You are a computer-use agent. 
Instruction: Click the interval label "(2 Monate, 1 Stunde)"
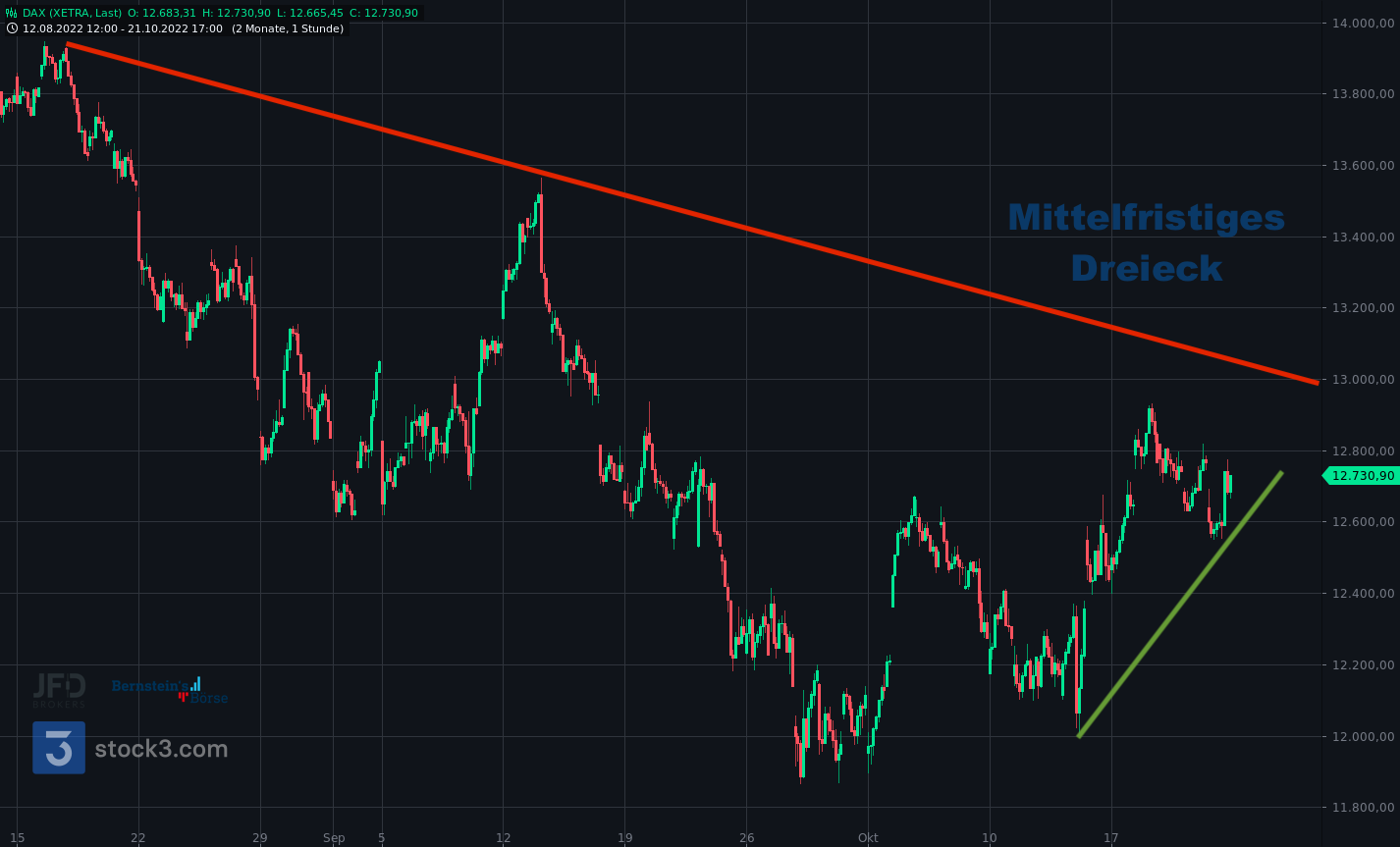coord(288,28)
